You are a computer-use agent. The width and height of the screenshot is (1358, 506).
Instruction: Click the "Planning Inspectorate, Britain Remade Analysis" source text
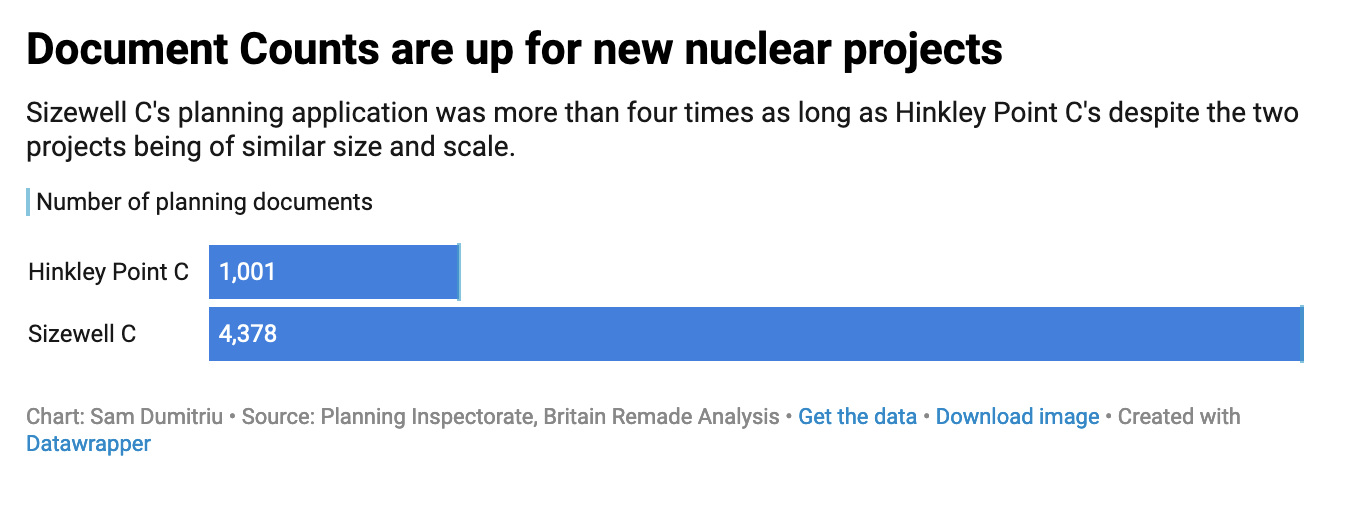tap(548, 417)
